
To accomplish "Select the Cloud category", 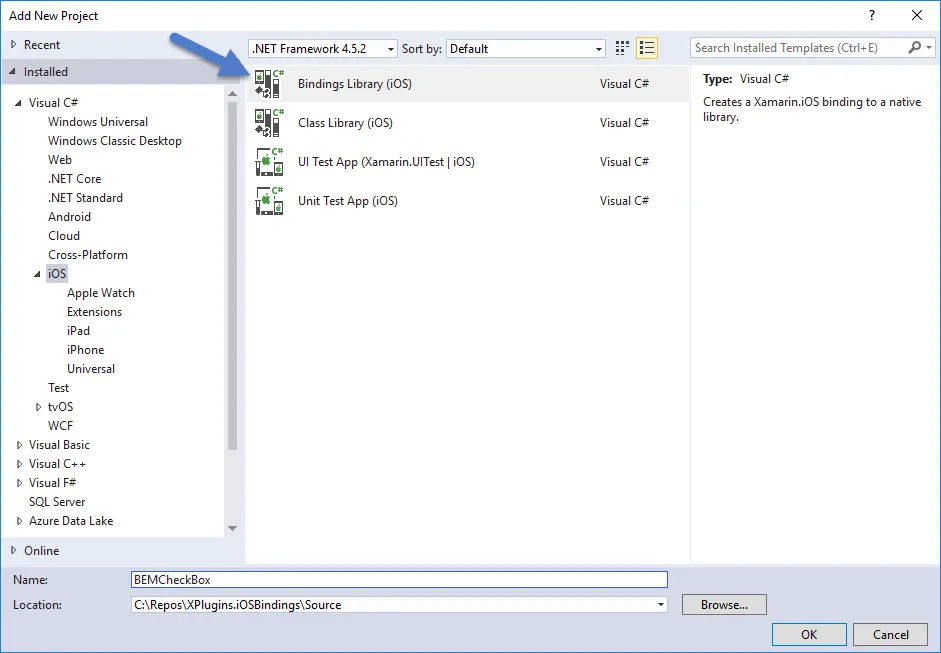I will click(64, 236).
